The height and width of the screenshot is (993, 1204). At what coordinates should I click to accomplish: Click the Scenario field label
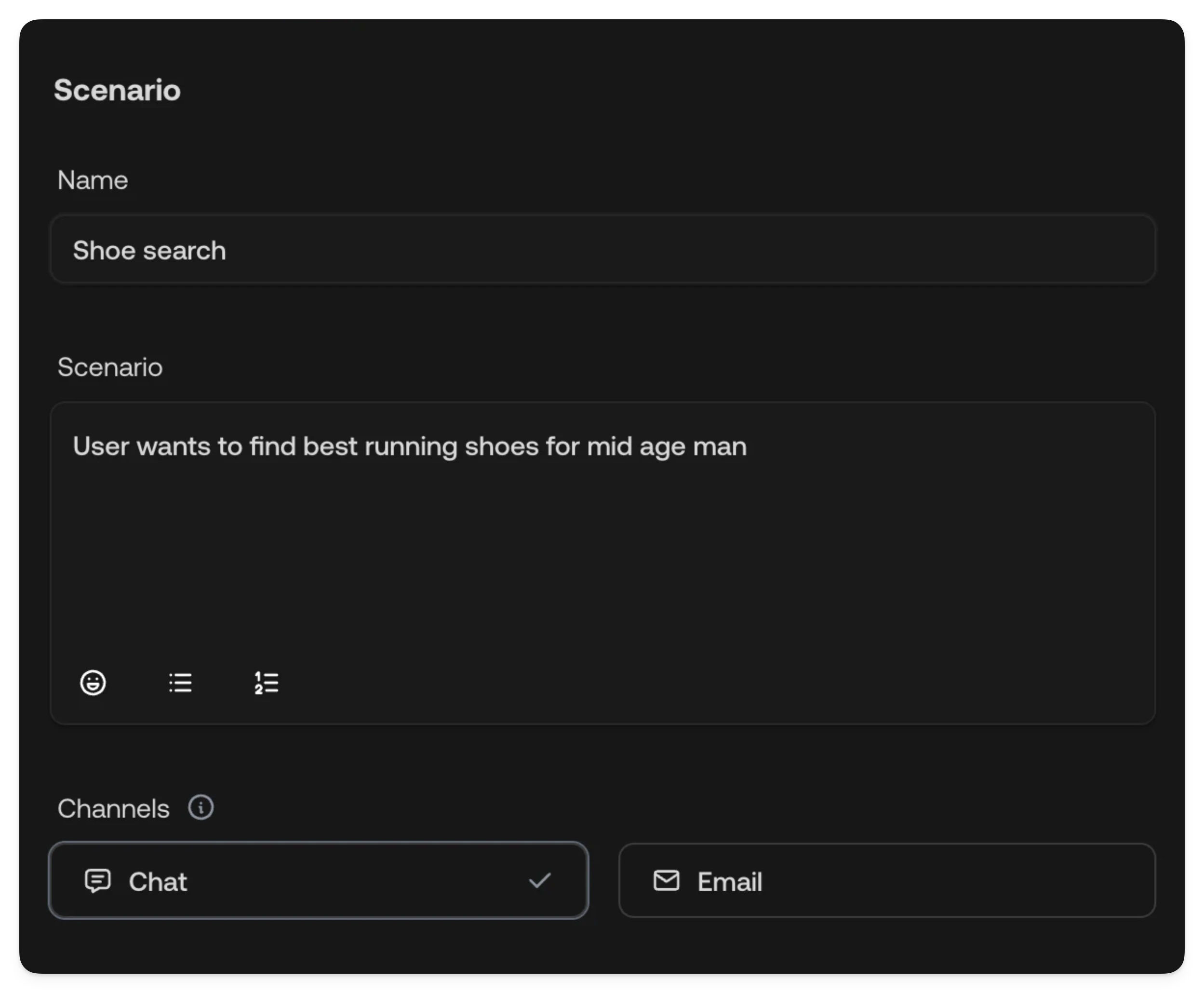click(x=110, y=367)
